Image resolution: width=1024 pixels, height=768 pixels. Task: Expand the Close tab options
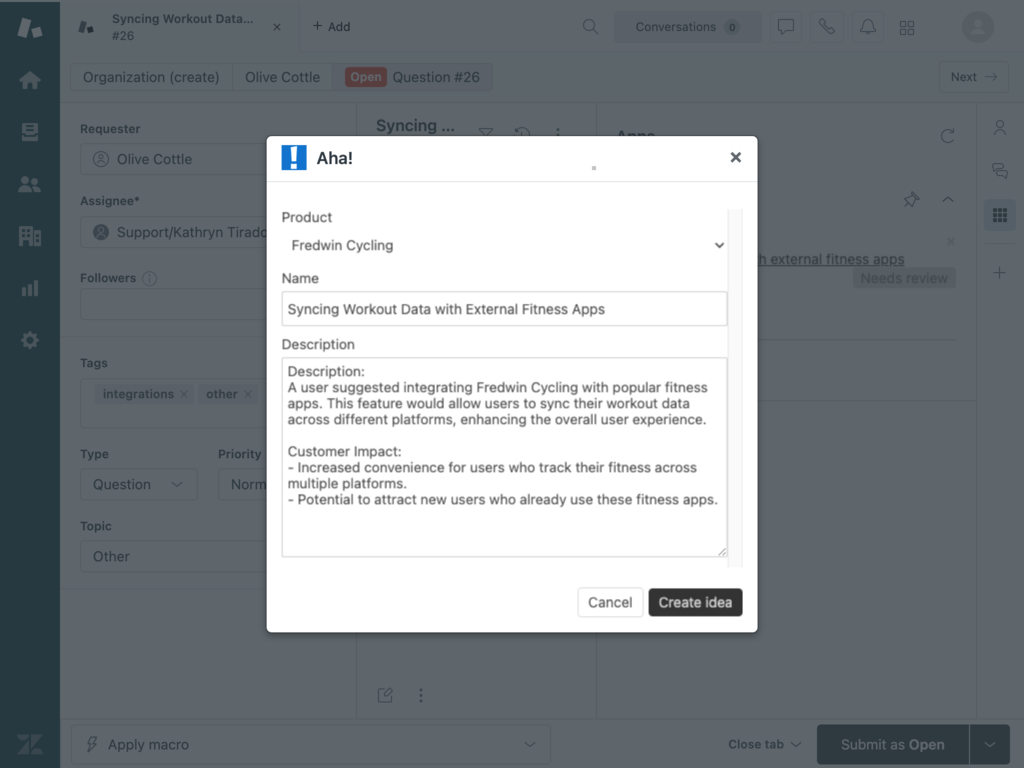click(765, 744)
